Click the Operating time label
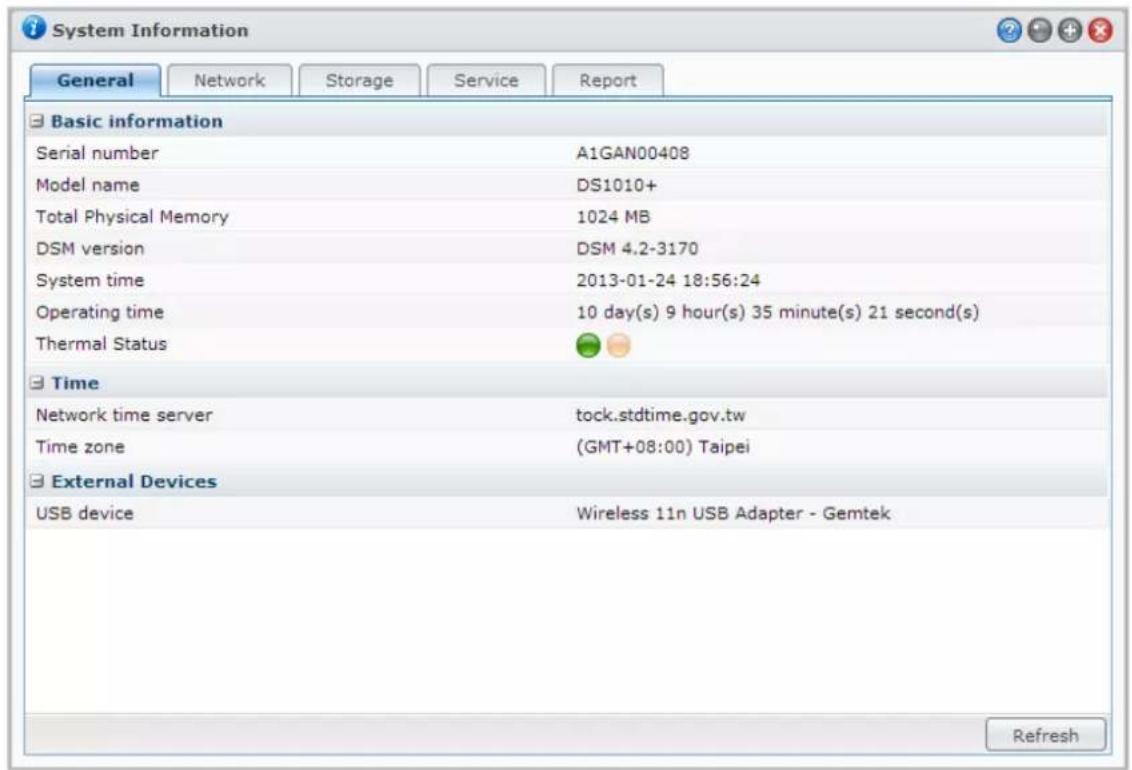Screen dimensions: 1132x770 pyautogui.click(x=100, y=312)
